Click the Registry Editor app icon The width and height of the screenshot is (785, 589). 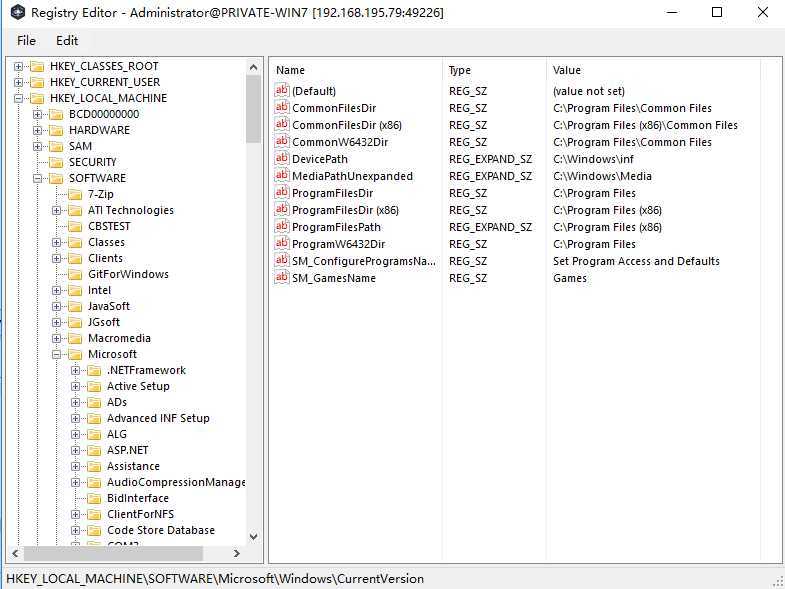tap(18, 12)
